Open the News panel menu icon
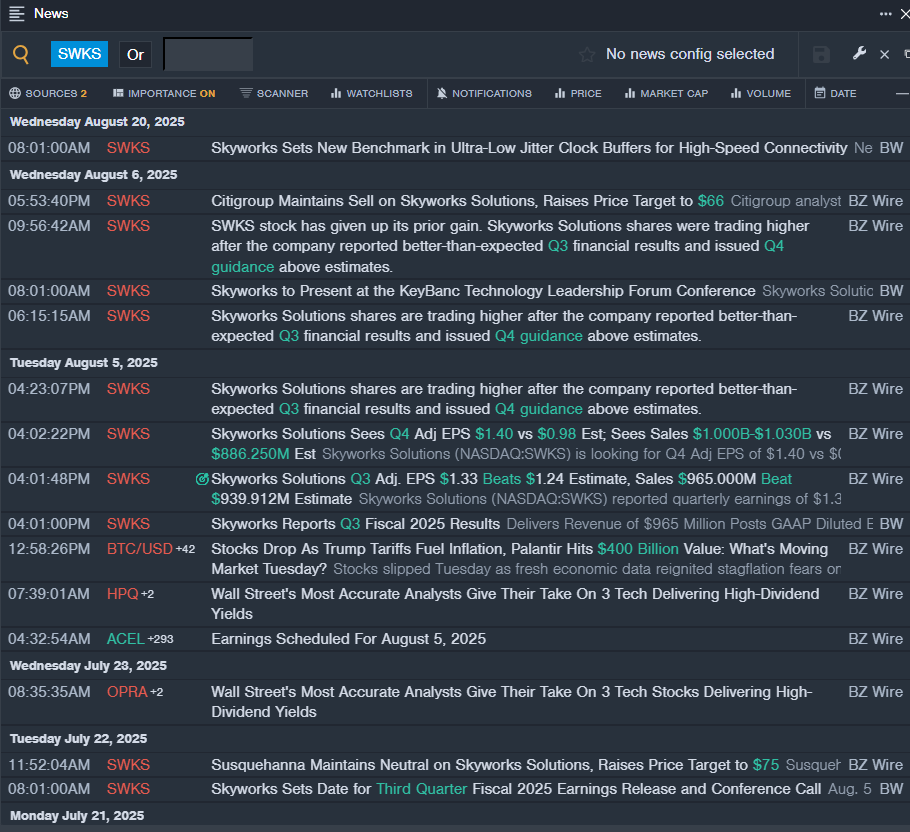 (17, 14)
